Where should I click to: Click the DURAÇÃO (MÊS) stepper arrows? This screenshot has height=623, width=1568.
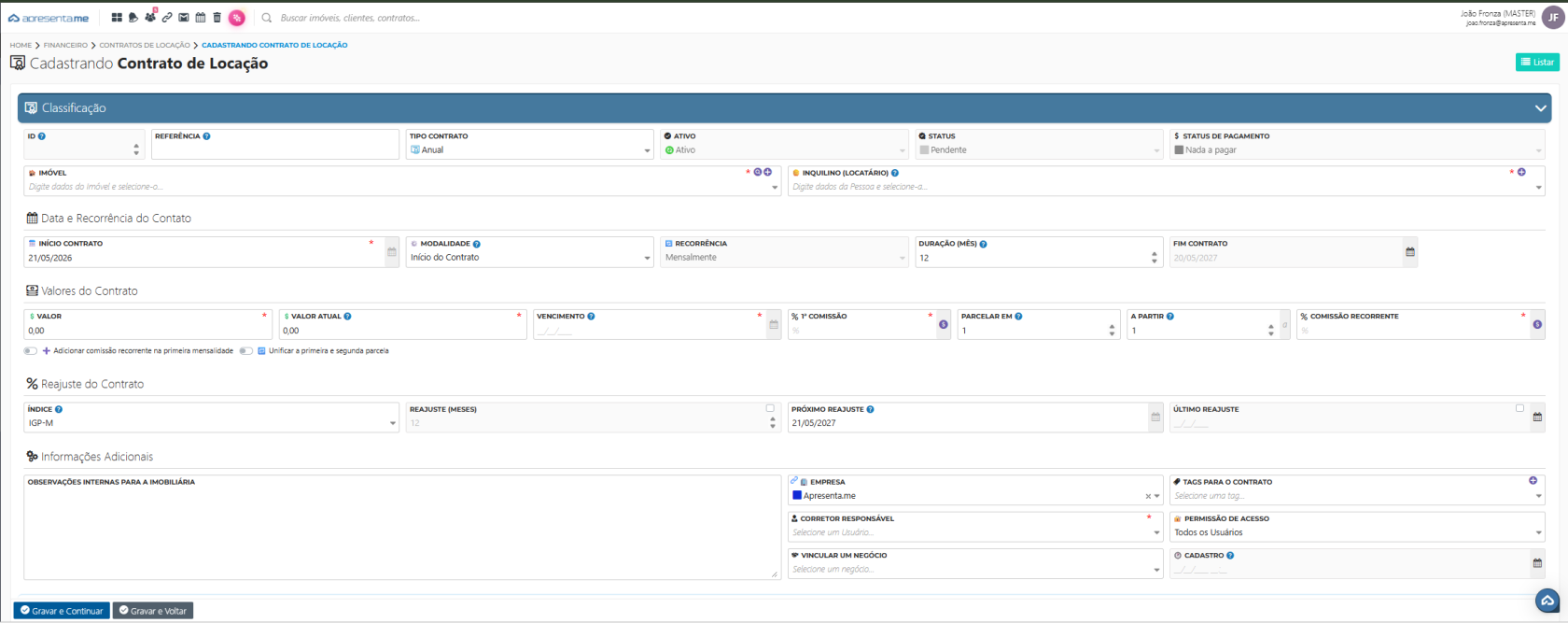click(x=1155, y=258)
